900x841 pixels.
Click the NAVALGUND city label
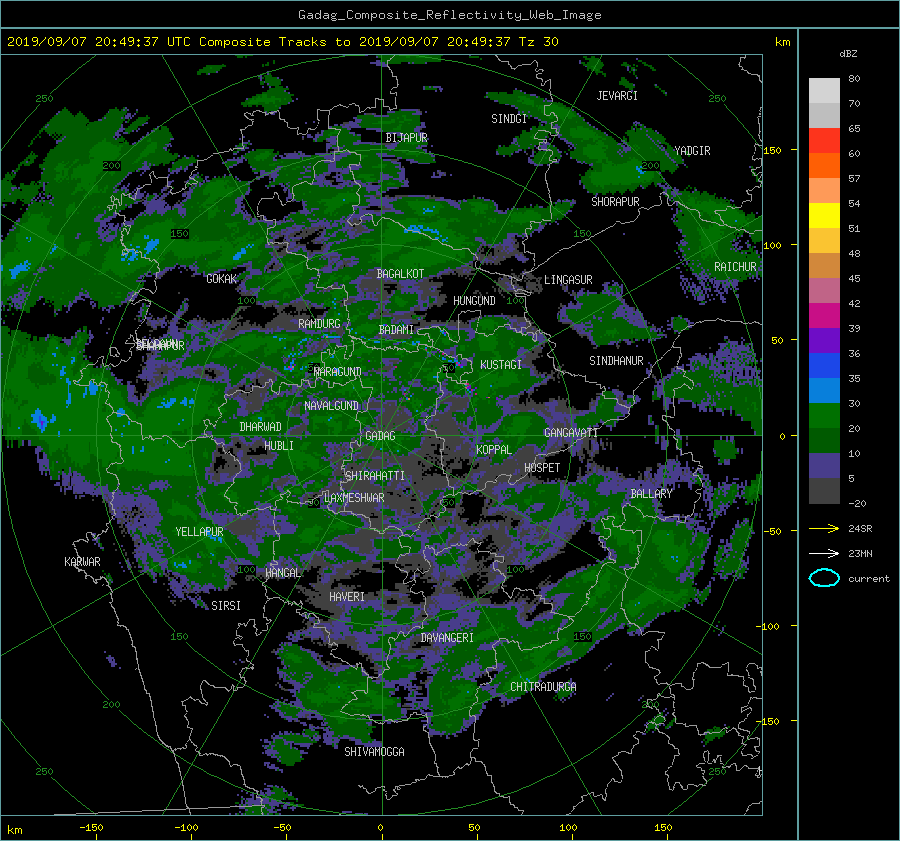coord(331,406)
